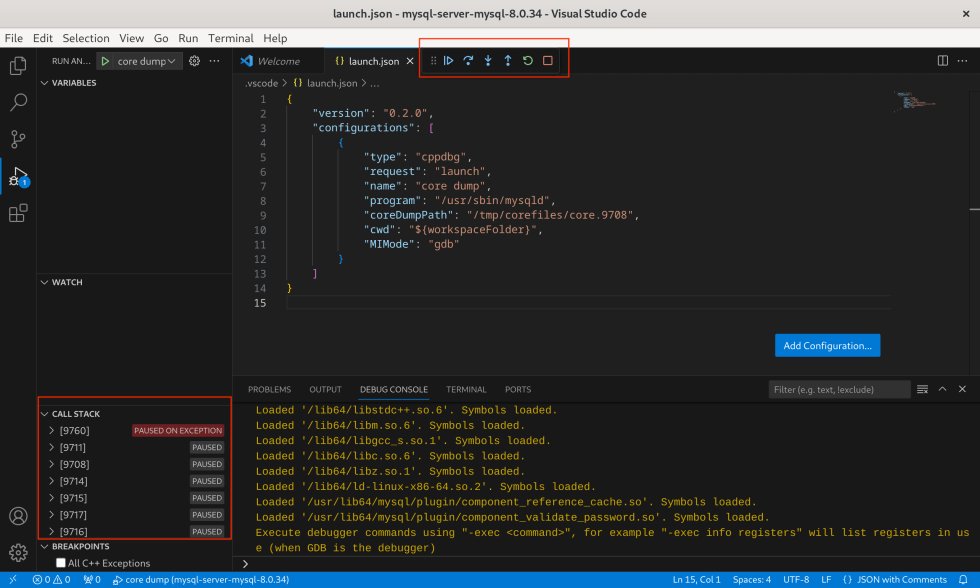
Task: Click the Add Configuration button
Action: [x=827, y=344]
